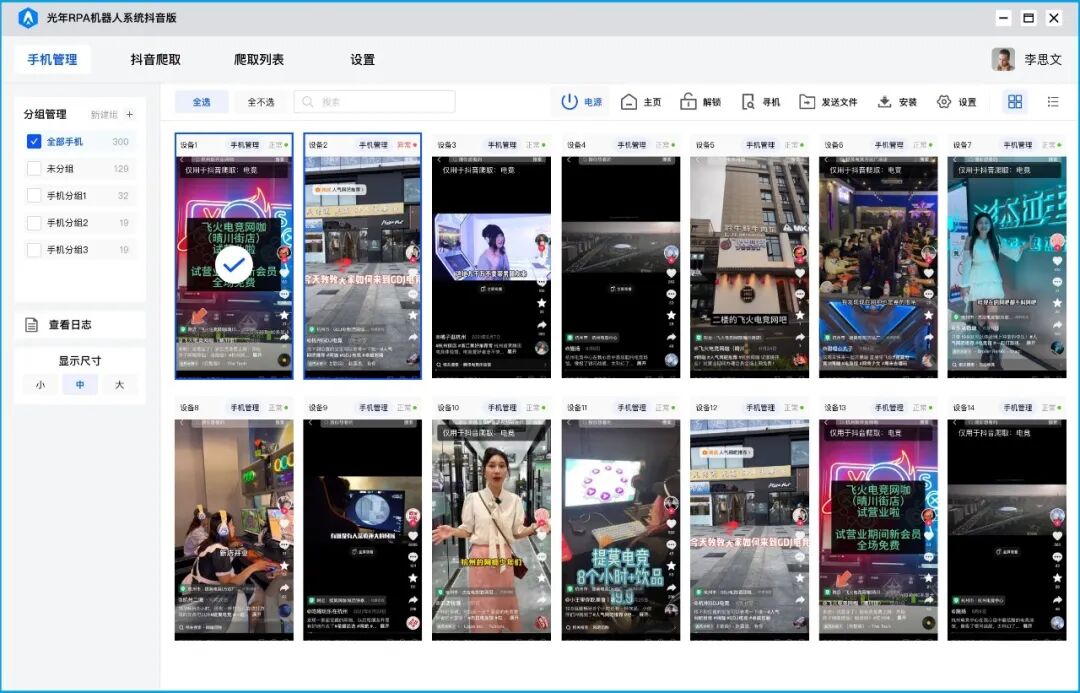Switch to list view layout

1053,102
